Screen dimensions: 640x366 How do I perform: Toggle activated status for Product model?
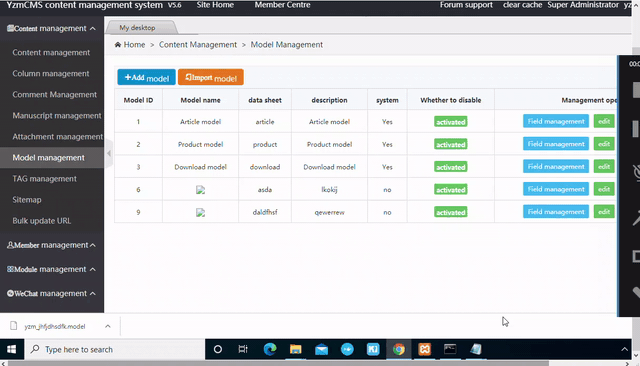tap(451, 144)
